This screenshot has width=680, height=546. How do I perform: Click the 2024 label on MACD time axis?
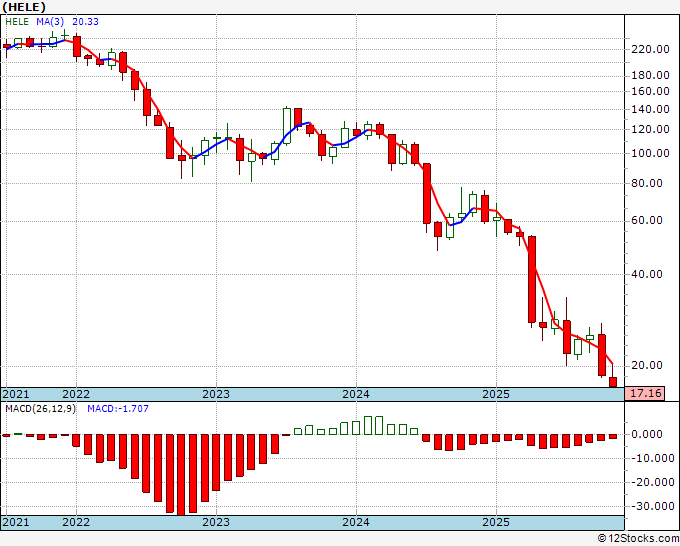356,522
